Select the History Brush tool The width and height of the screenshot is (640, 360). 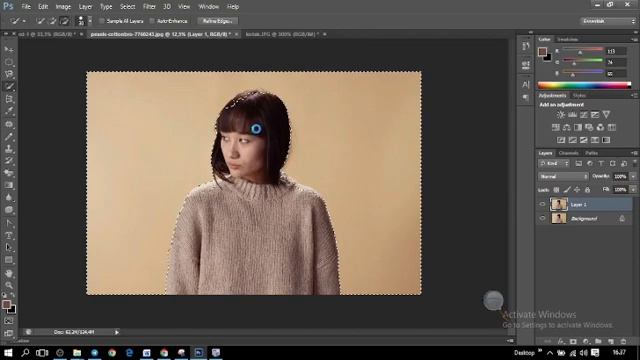[x=9, y=161]
